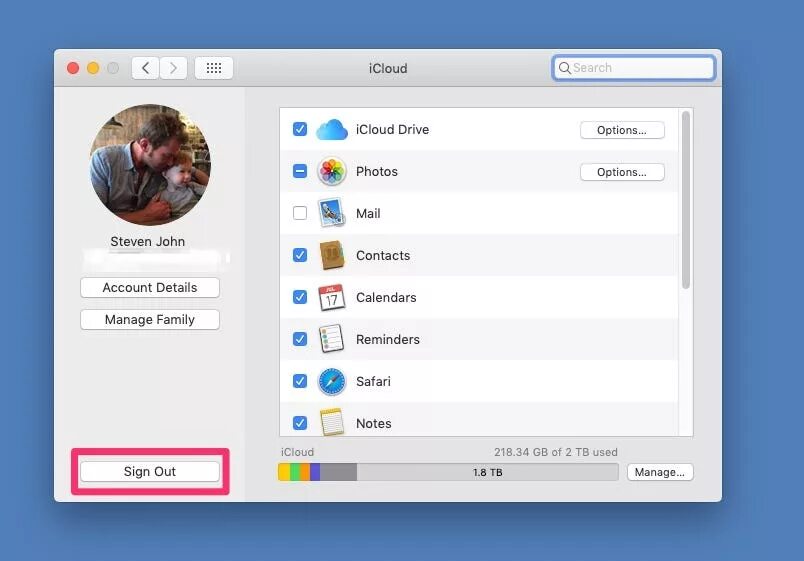The height and width of the screenshot is (561, 804).
Task: Show all preferences grid button
Action: pyautogui.click(x=214, y=68)
